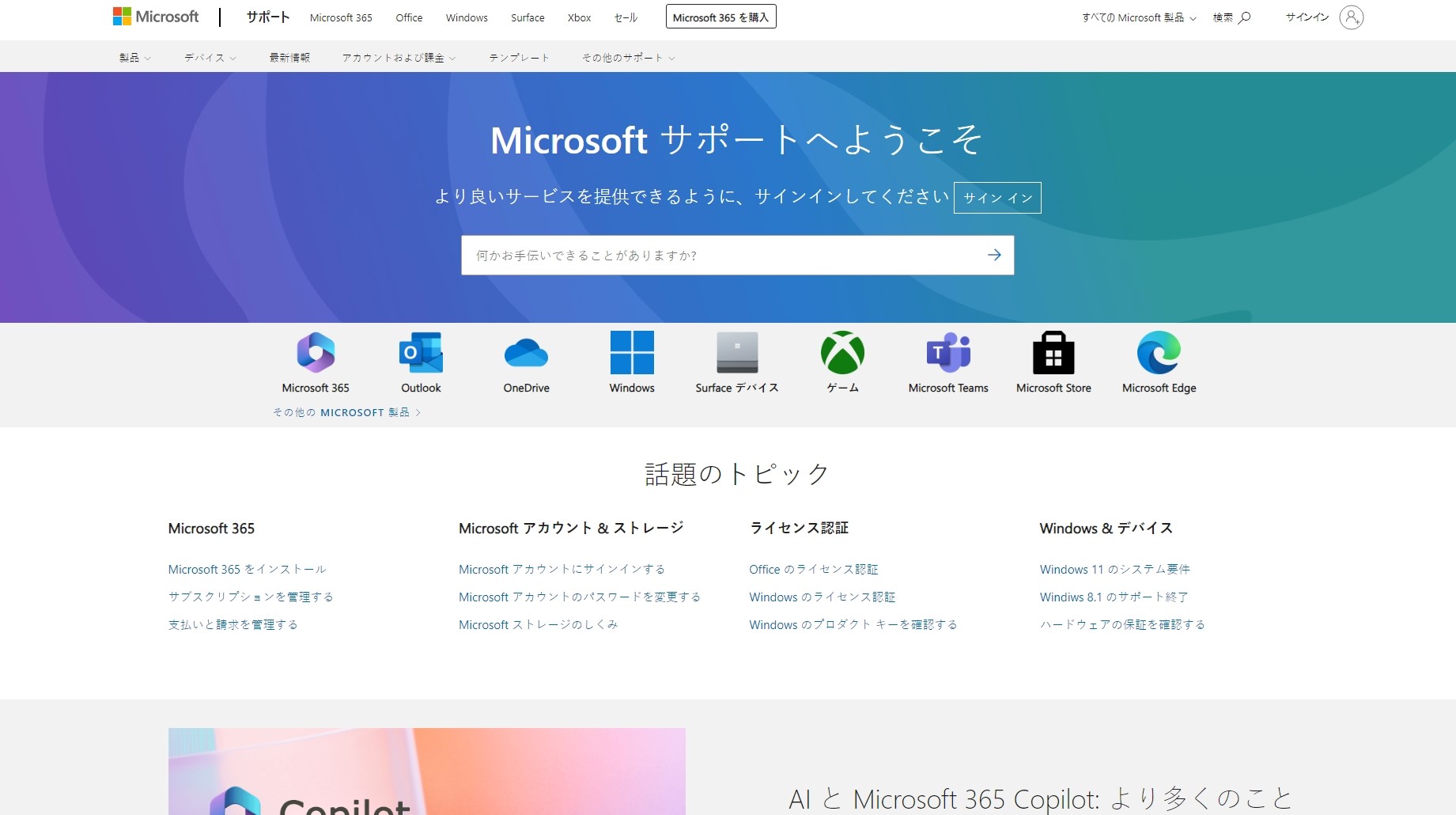
Task: Focus the 何かお手伝いできることがありますか search field
Action: click(720, 255)
